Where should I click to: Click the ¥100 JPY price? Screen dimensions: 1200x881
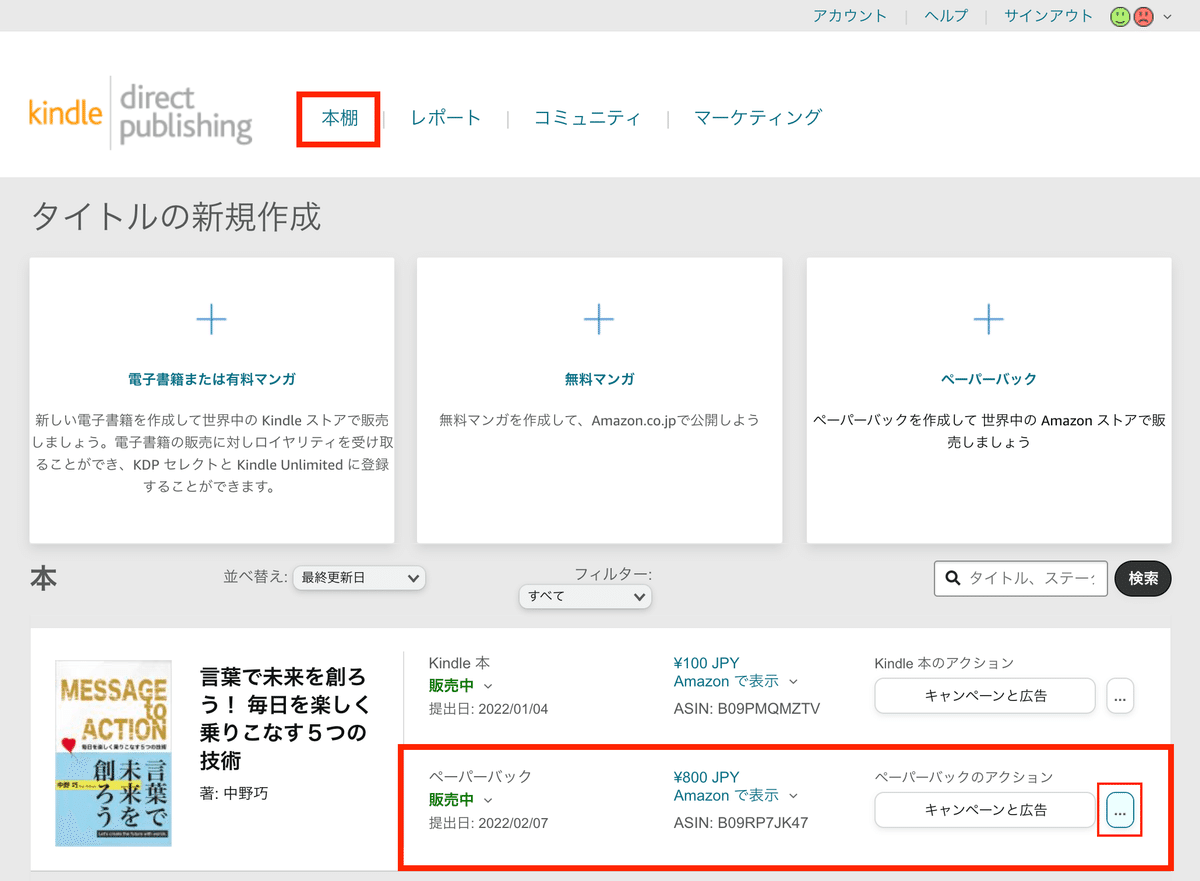tap(706, 663)
